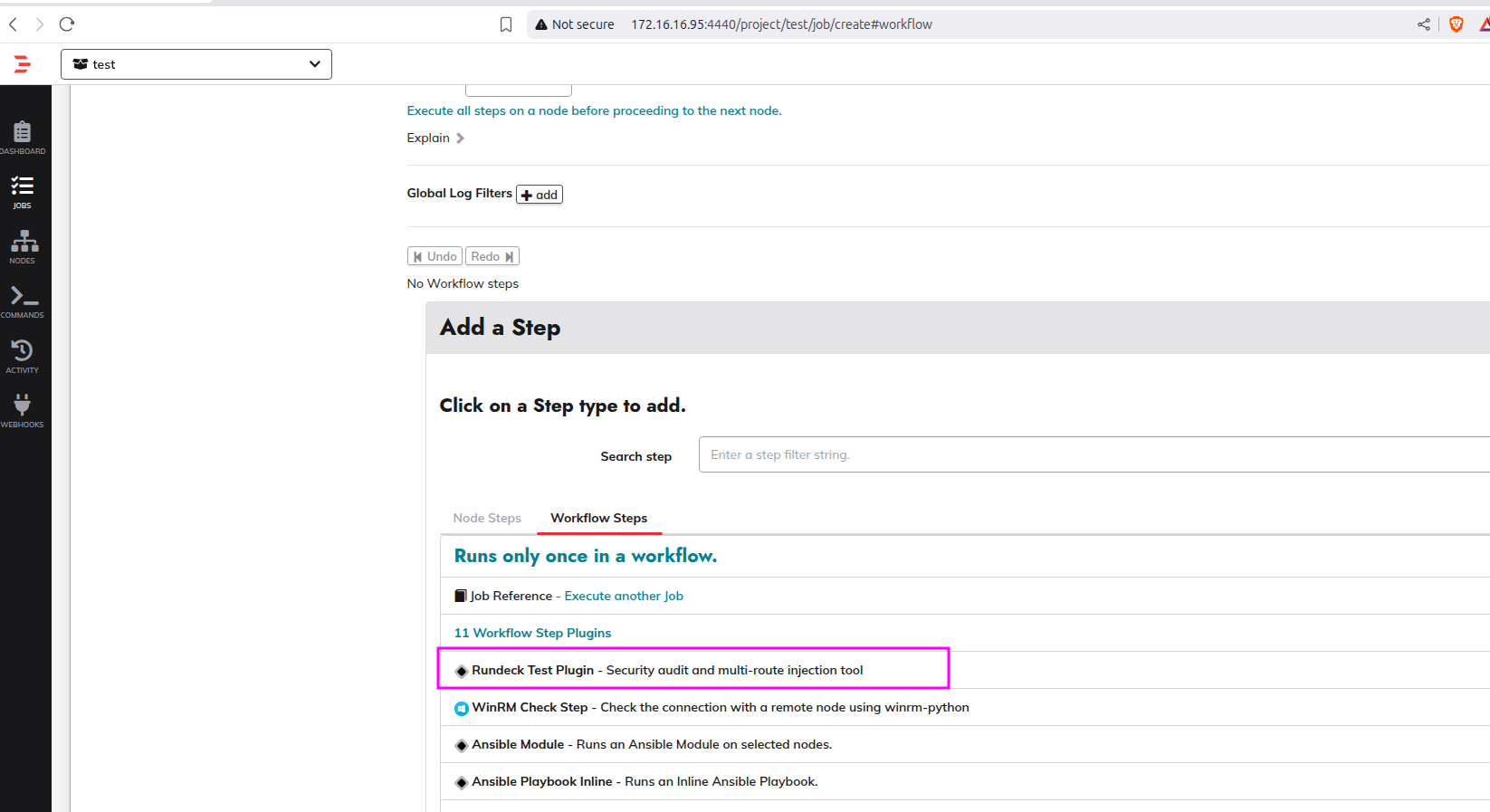This screenshot has height=812, width=1490.
Task: Select the Workflow Steps tab
Action: pyautogui.click(x=598, y=518)
